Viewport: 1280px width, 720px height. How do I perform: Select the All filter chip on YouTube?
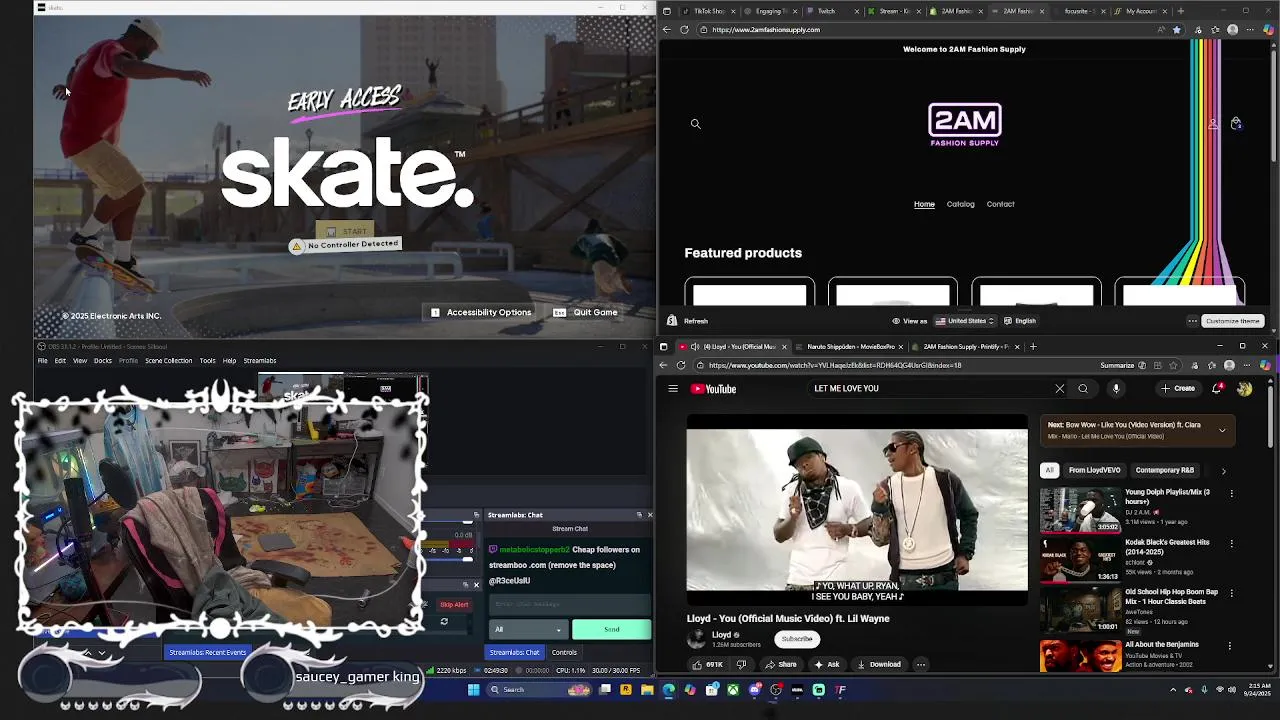[1049, 470]
